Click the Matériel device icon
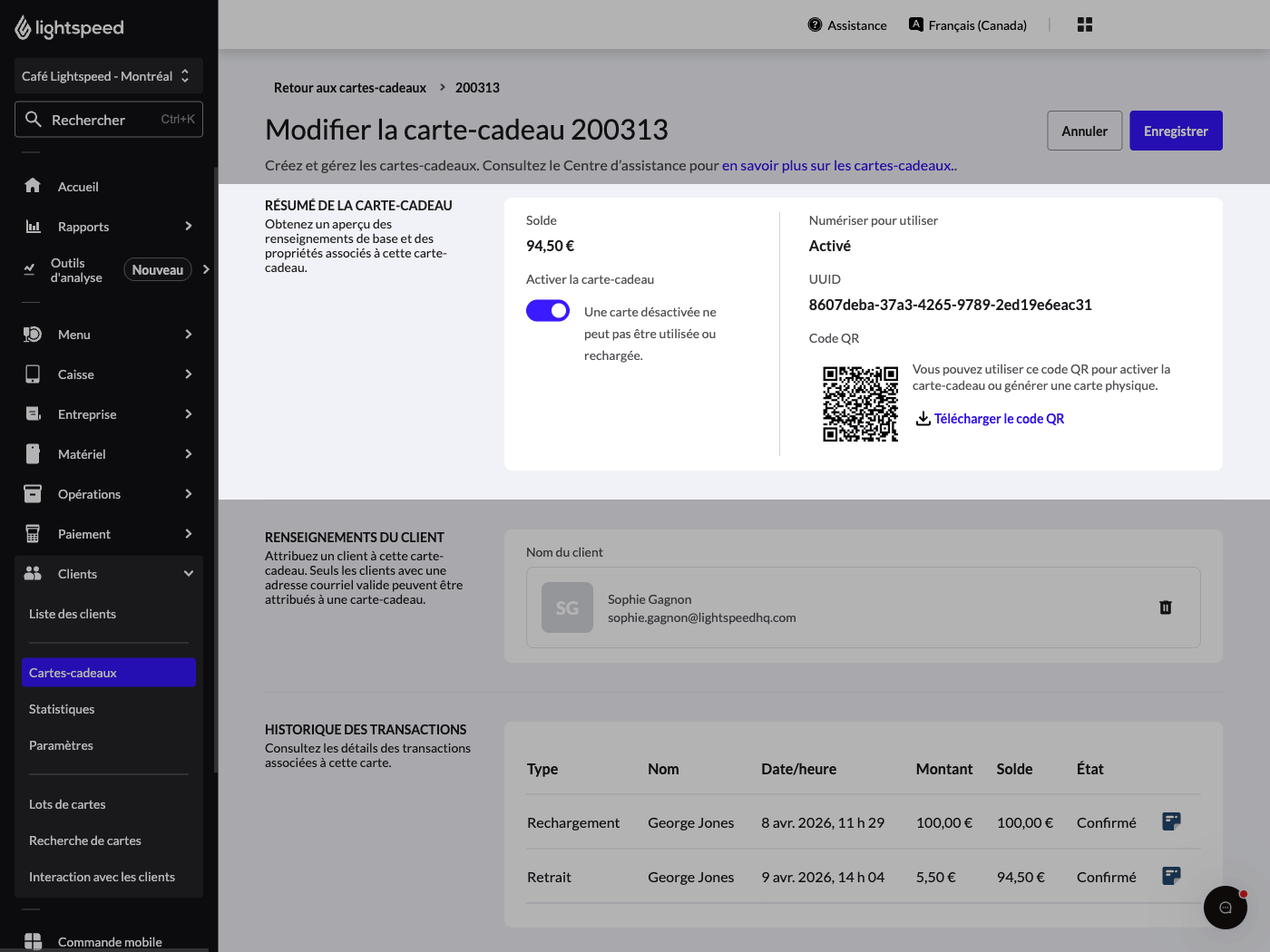 tap(33, 453)
